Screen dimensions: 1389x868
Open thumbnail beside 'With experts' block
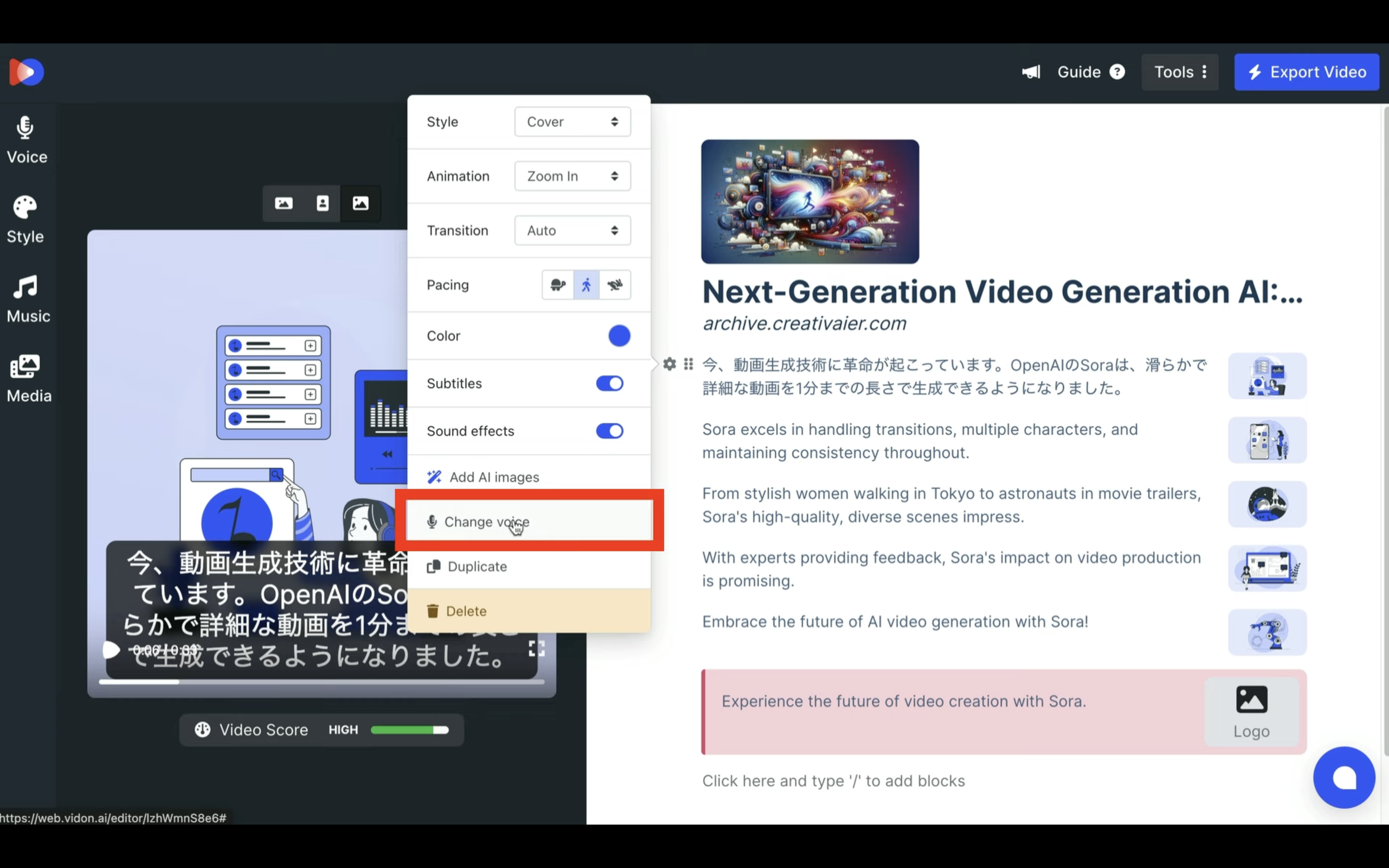pos(1267,569)
